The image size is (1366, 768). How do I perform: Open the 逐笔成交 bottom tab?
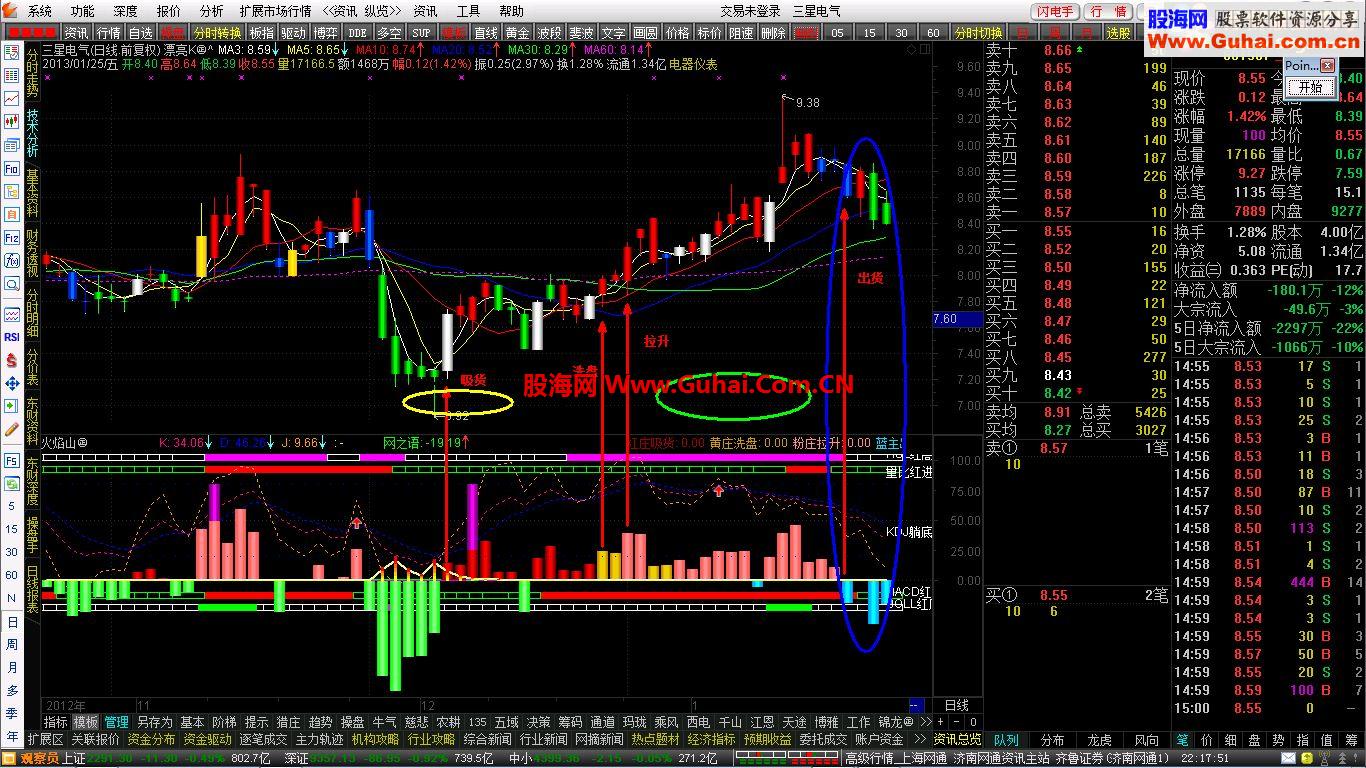[264, 740]
